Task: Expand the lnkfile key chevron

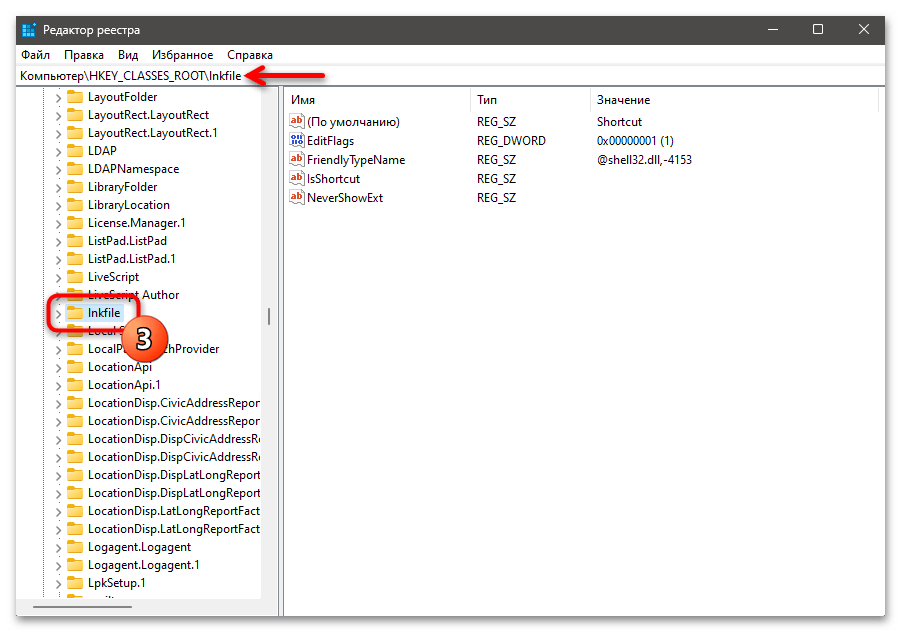Action: coord(57,313)
